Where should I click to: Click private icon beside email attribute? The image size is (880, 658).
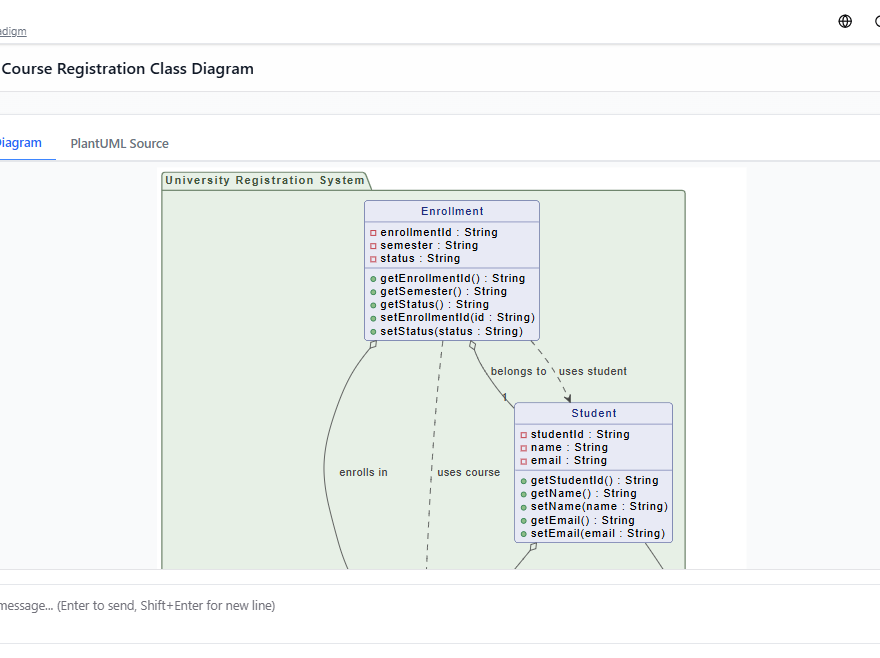point(523,460)
